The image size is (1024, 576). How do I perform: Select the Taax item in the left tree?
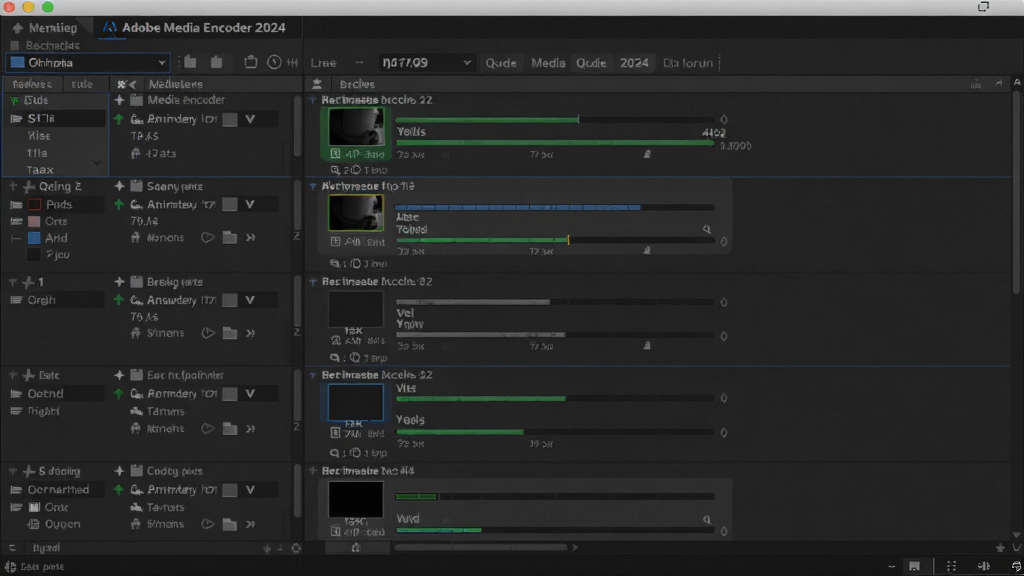point(40,170)
